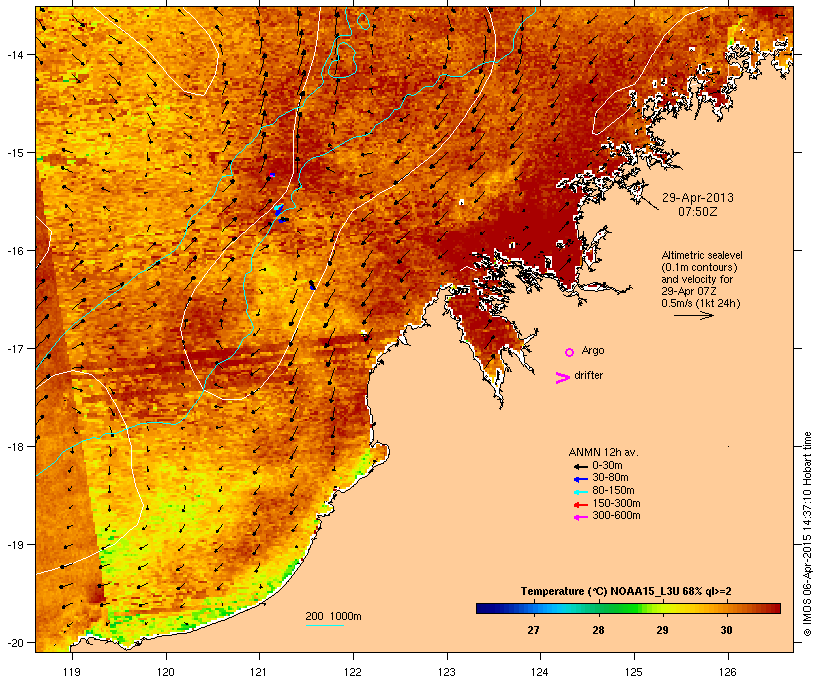Screen dimensions: 820x680
Task: Click the 'drifter' legend label
Action: click(x=588, y=375)
